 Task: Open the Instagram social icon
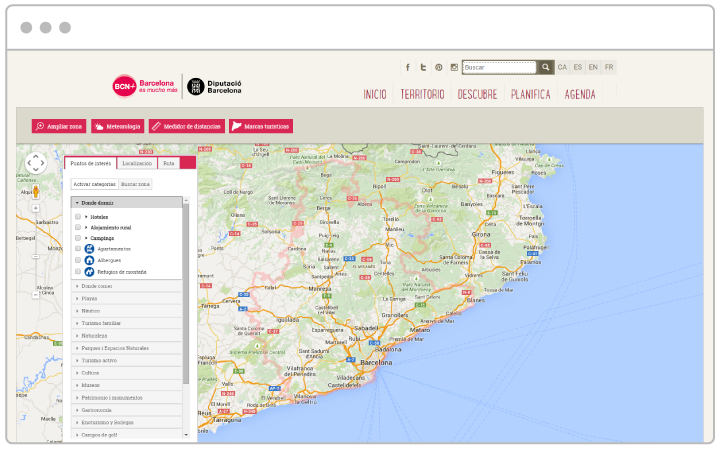click(x=454, y=68)
